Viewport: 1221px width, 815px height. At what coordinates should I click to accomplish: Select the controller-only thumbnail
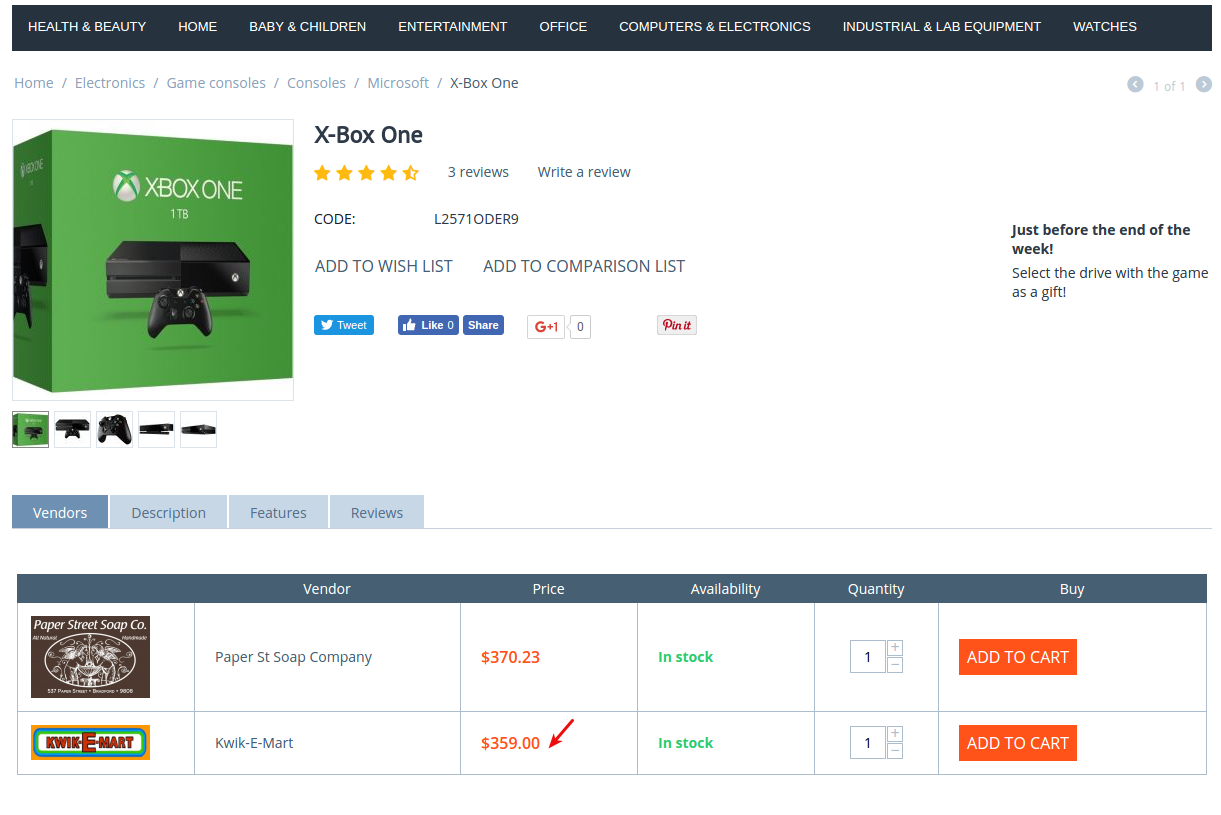point(114,429)
